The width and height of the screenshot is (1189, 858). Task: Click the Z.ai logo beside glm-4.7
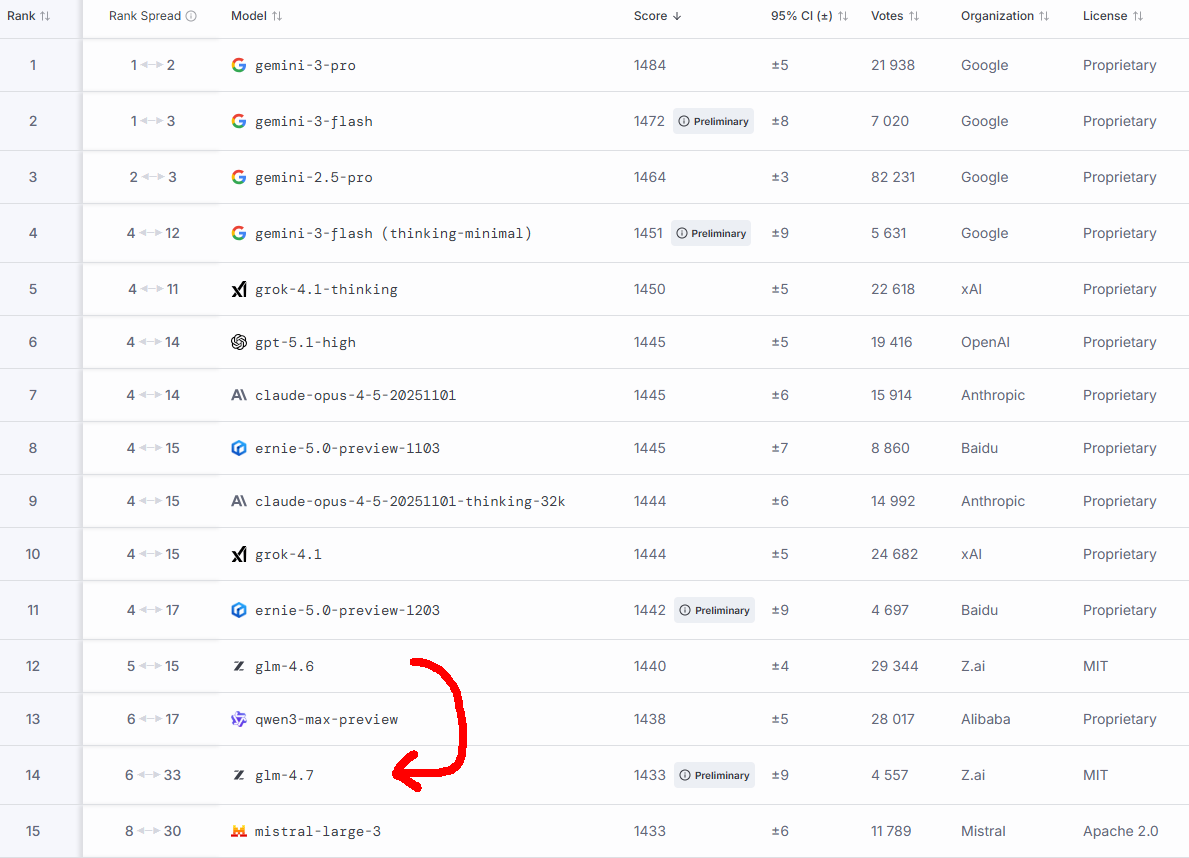tap(239, 775)
